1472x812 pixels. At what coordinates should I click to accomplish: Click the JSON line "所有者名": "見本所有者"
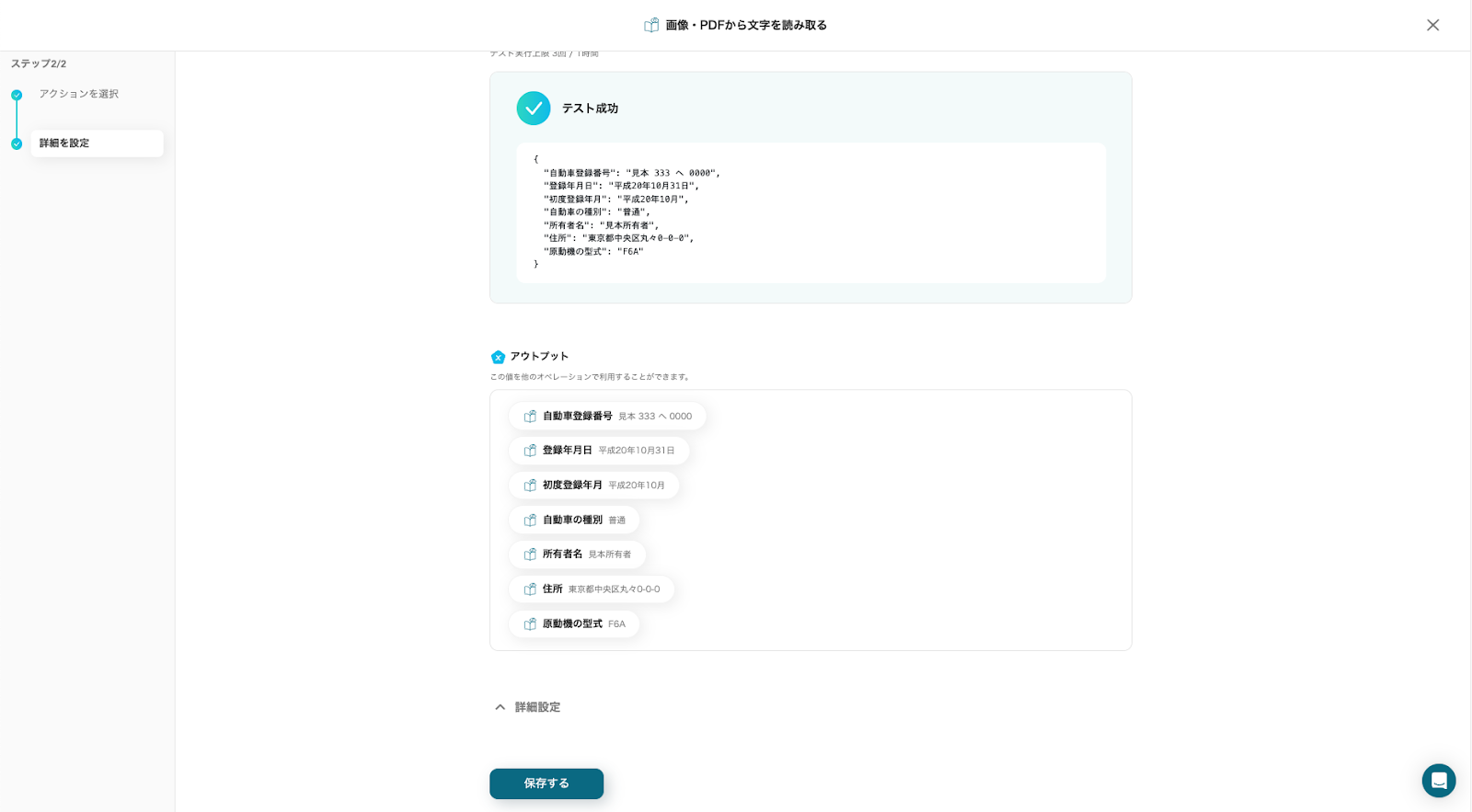click(601, 225)
